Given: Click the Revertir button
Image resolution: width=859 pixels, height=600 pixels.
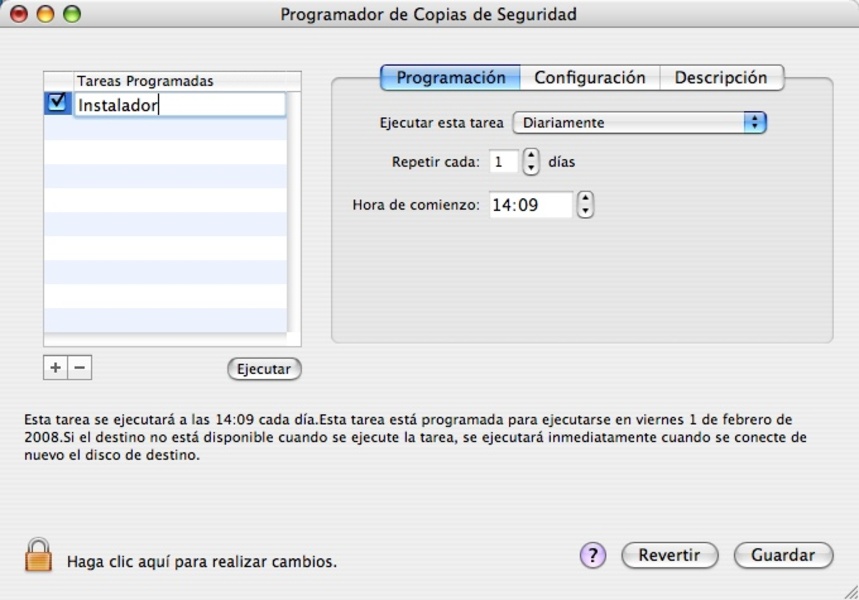Looking at the screenshot, I should point(669,555).
